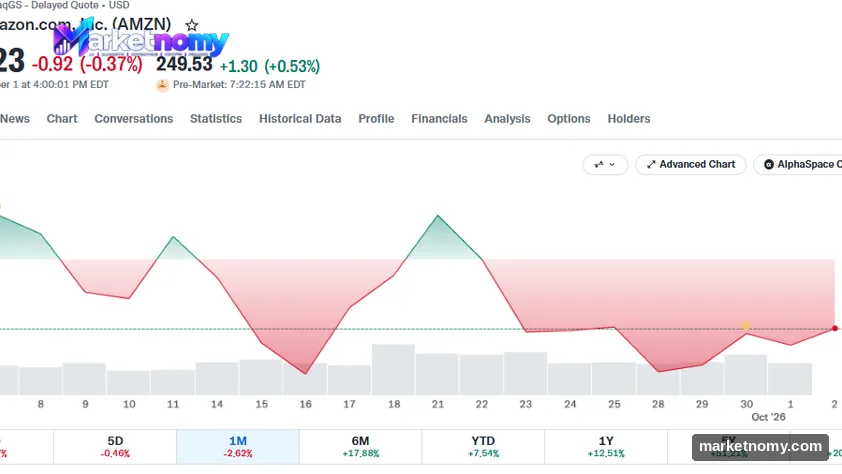Click the pre-market price 249.53

pos(184,64)
